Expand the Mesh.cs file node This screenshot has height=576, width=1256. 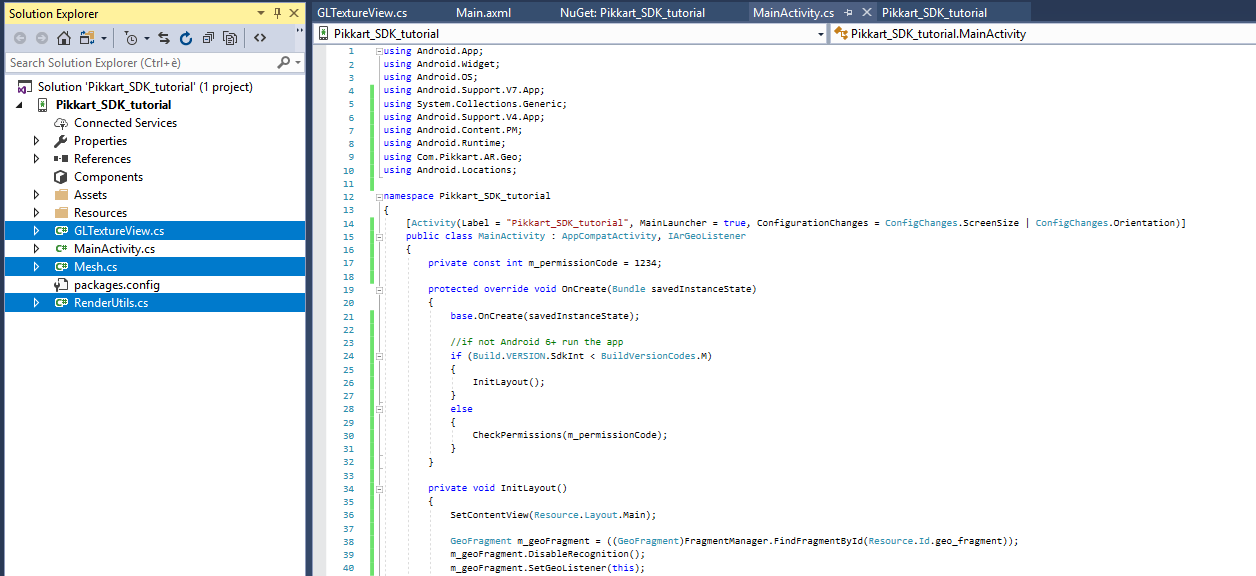[x=37, y=267]
